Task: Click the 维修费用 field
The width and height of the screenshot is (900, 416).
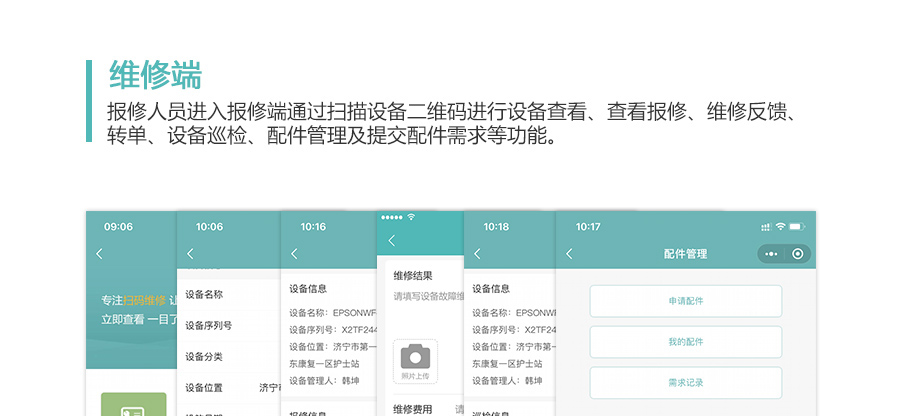Action: (420, 409)
